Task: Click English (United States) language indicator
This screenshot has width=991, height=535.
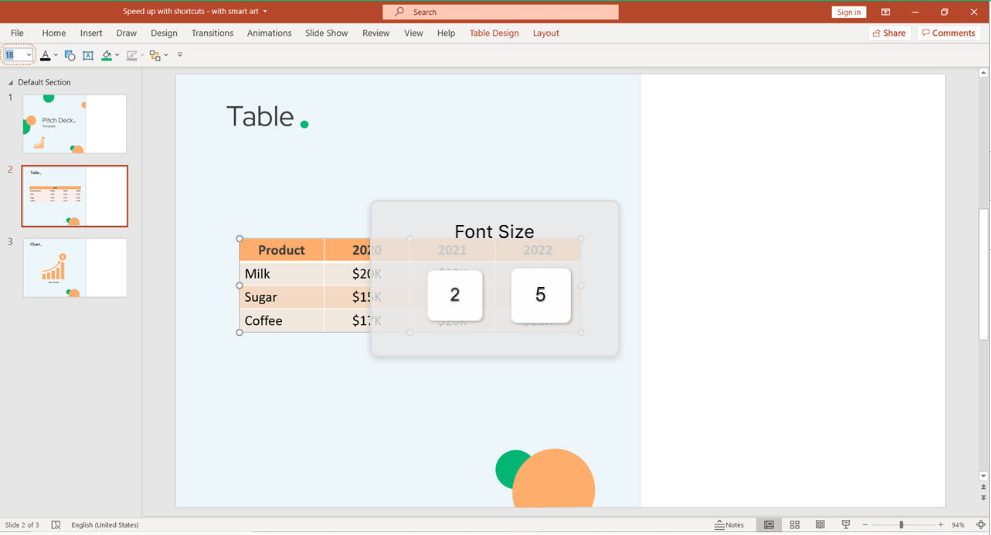Action: pos(105,525)
